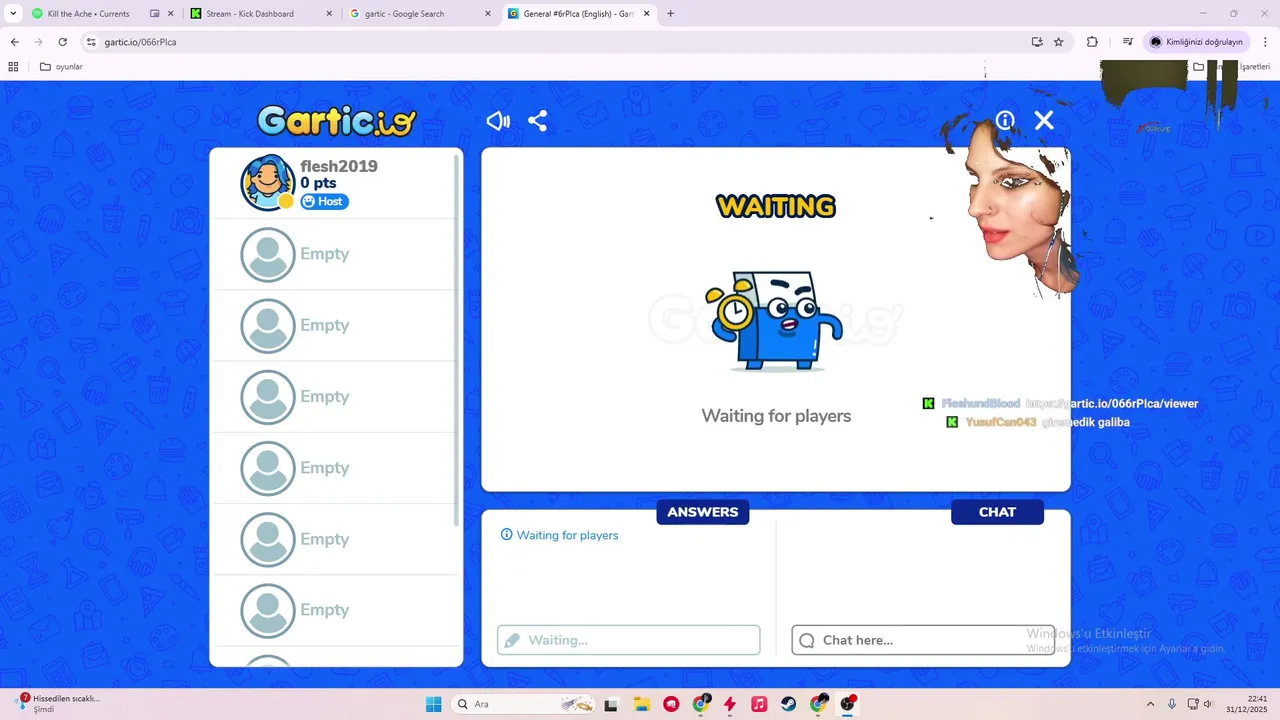Go forward in the browser
Viewport: 1280px width, 720px height.
coord(38,42)
